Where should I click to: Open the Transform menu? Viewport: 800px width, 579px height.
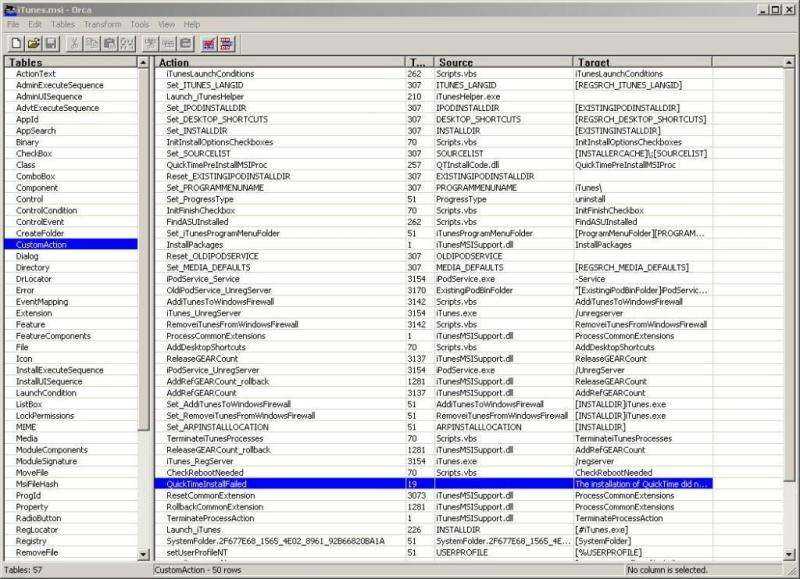[103, 24]
